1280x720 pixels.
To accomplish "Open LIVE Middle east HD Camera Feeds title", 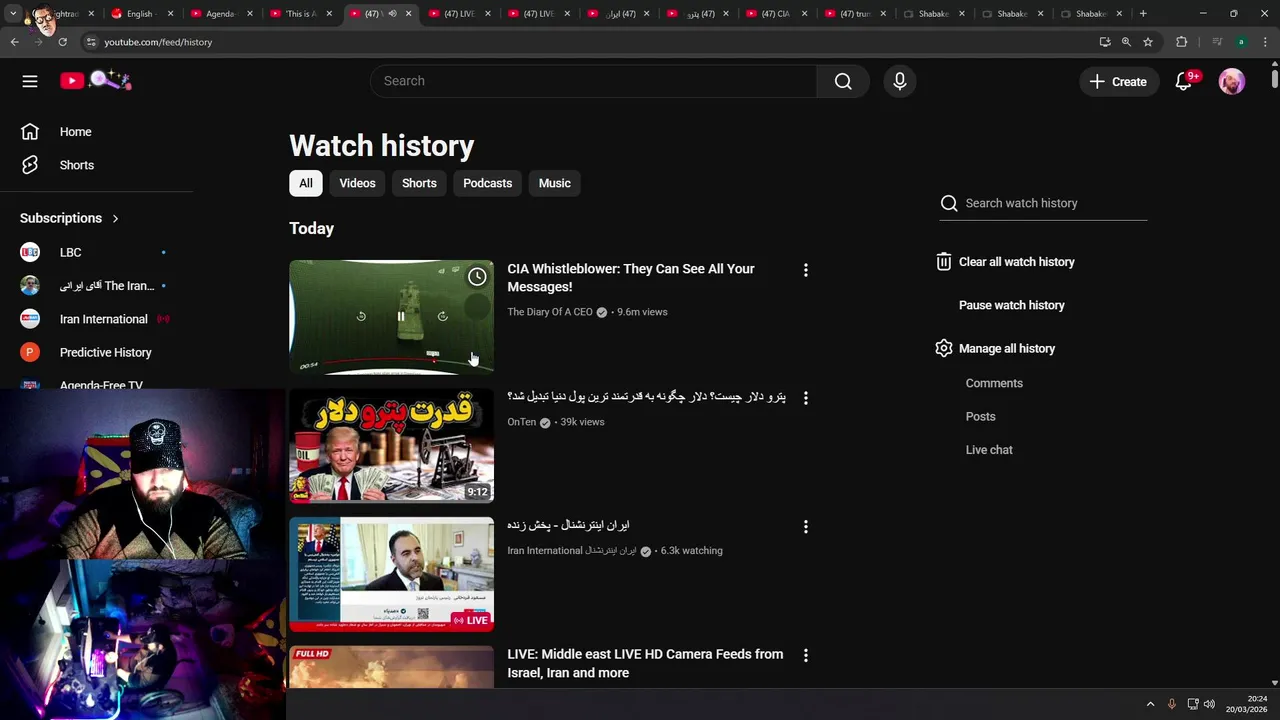I will tap(645, 663).
